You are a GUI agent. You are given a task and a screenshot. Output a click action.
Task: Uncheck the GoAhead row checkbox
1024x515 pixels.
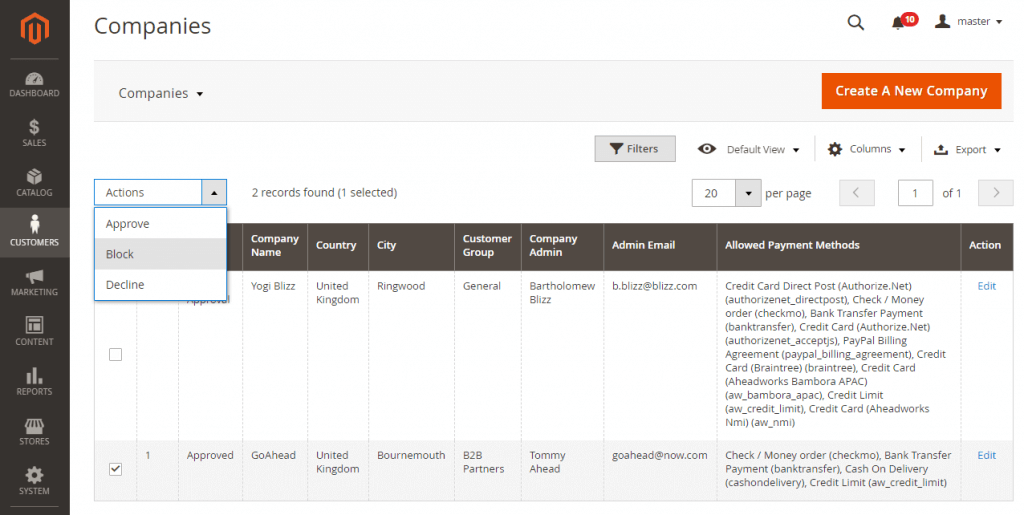[x=115, y=469]
